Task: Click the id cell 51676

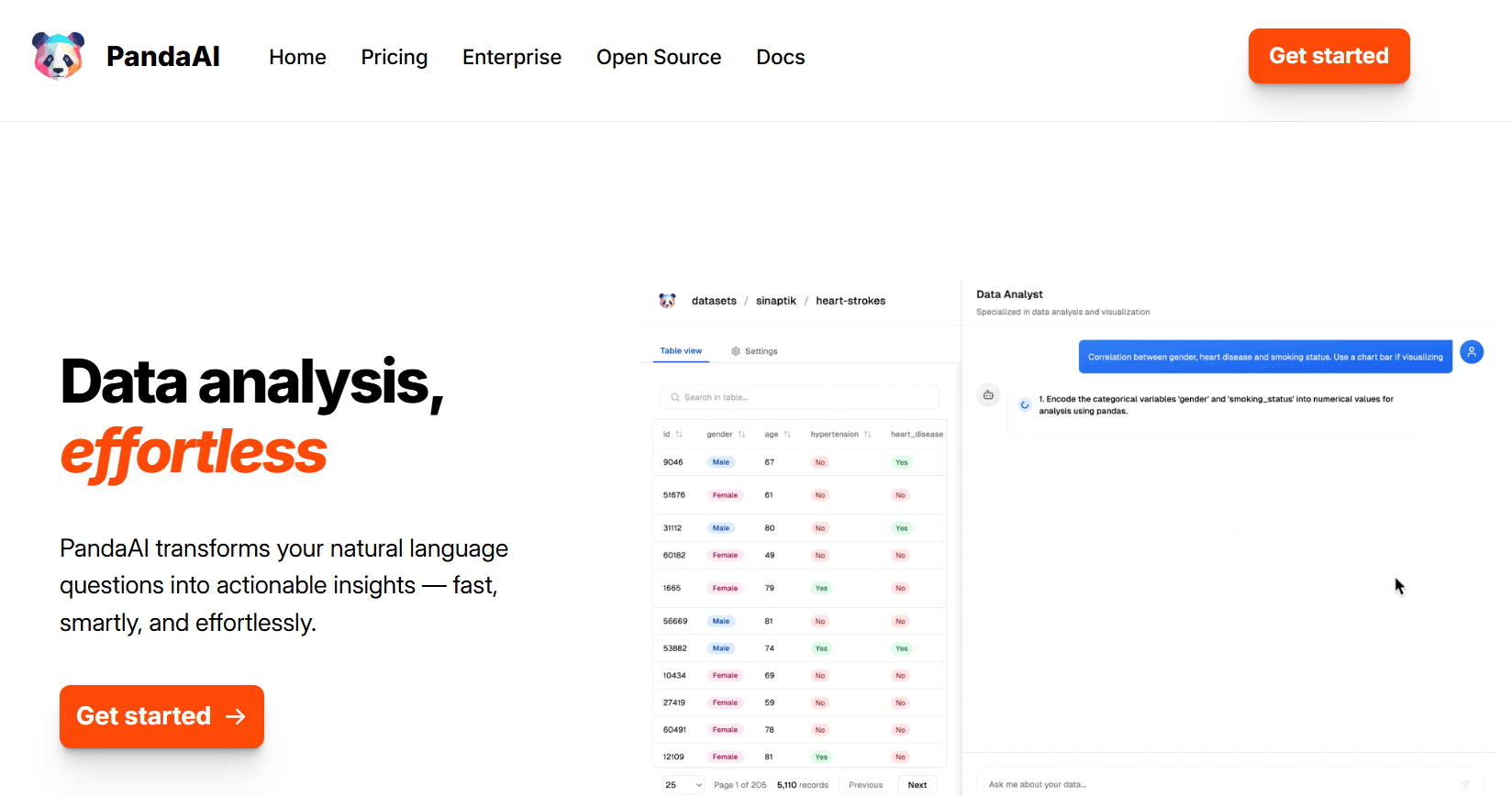Action: pyautogui.click(x=674, y=495)
